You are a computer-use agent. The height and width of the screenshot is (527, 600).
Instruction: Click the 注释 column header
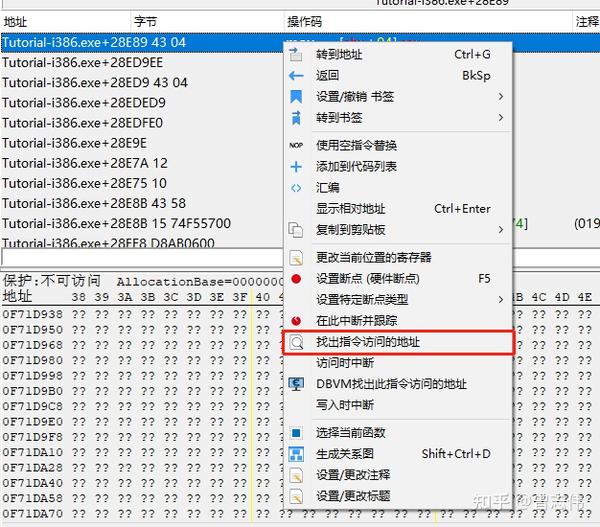click(x=586, y=22)
